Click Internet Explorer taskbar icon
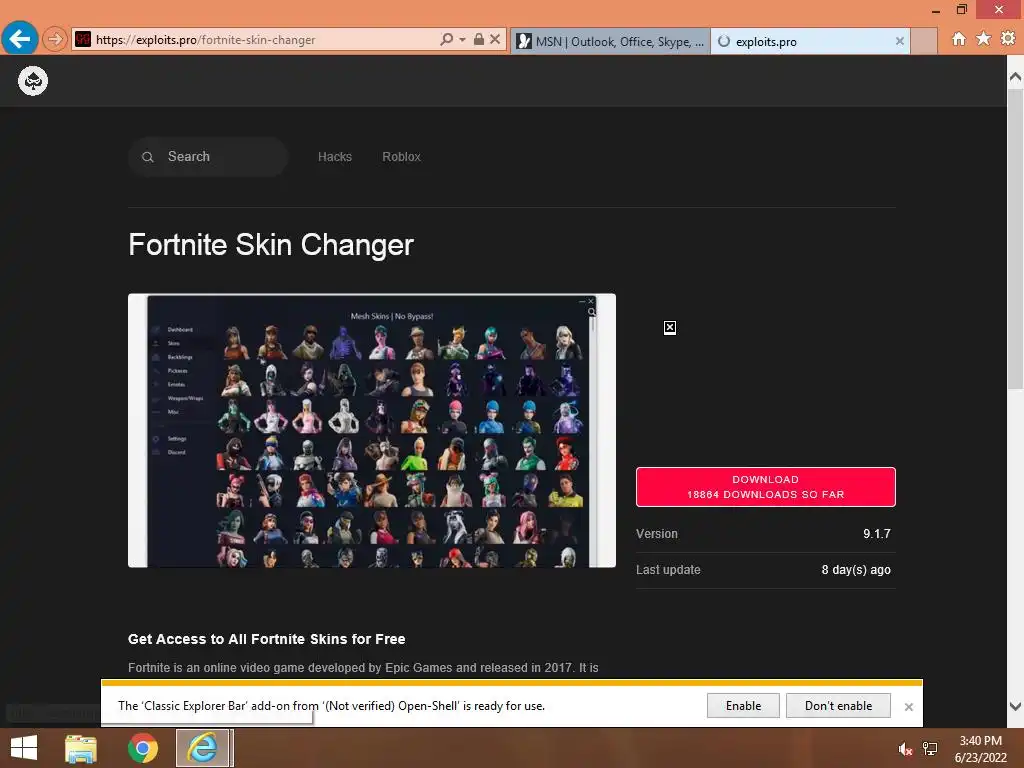Viewport: 1024px width, 768px height. tap(203, 748)
